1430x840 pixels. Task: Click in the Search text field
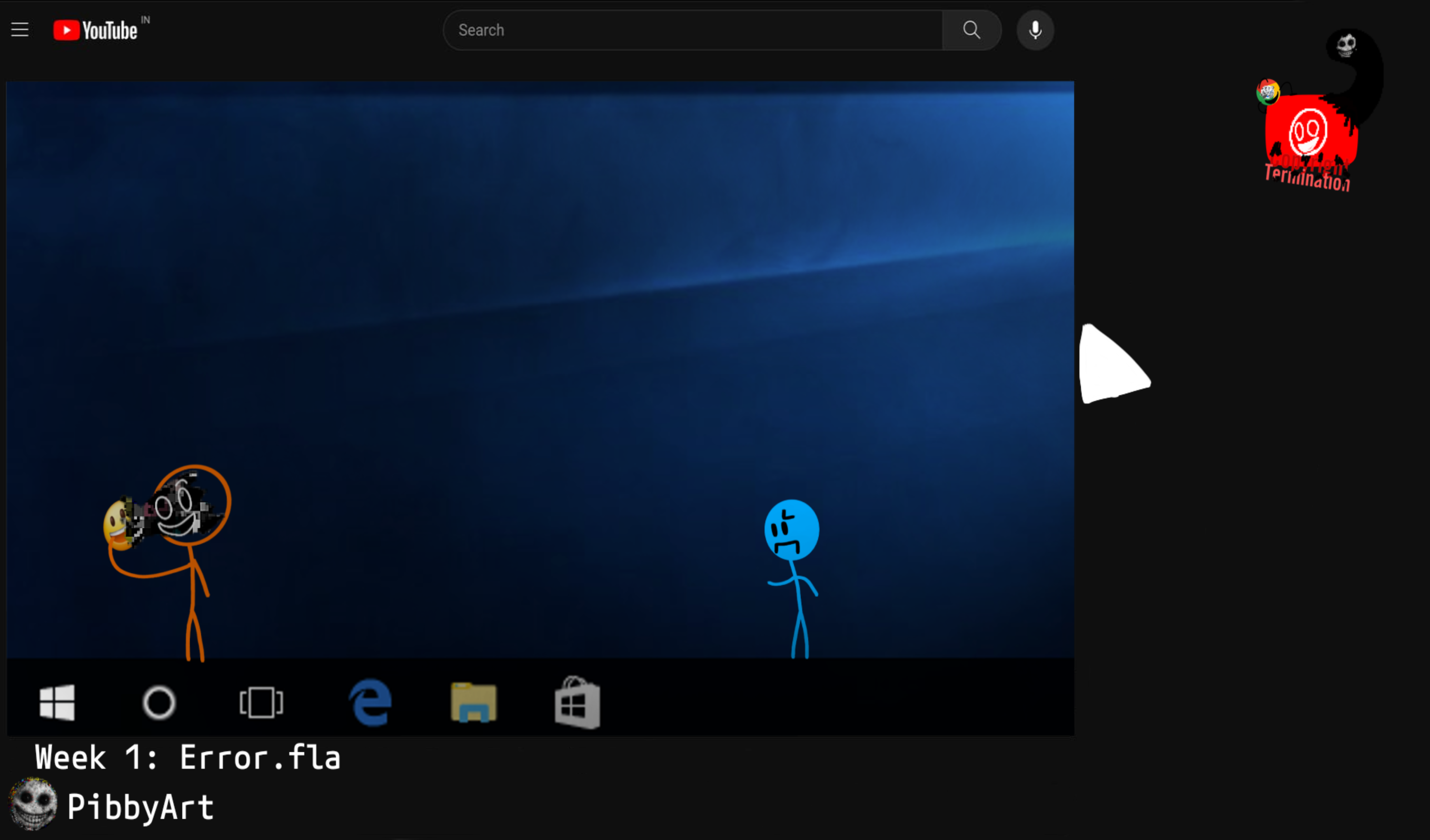click(x=692, y=30)
